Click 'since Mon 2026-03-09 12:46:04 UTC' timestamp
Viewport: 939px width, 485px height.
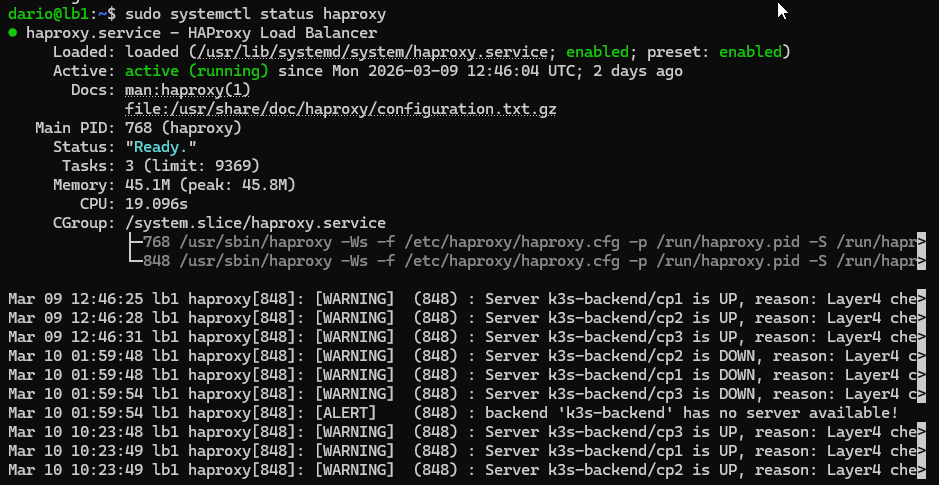point(431,71)
